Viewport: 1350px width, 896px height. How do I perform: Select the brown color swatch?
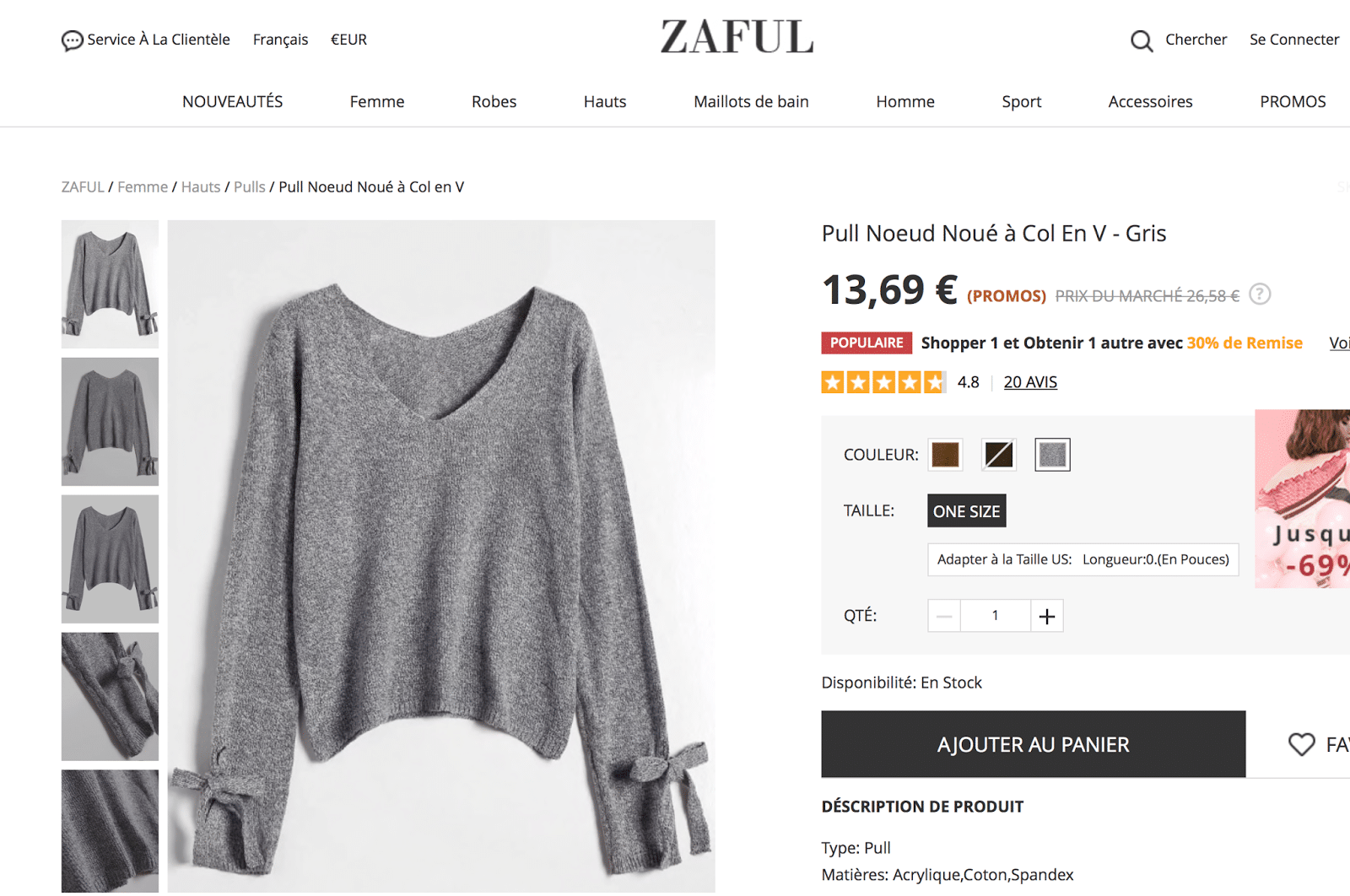tap(946, 455)
